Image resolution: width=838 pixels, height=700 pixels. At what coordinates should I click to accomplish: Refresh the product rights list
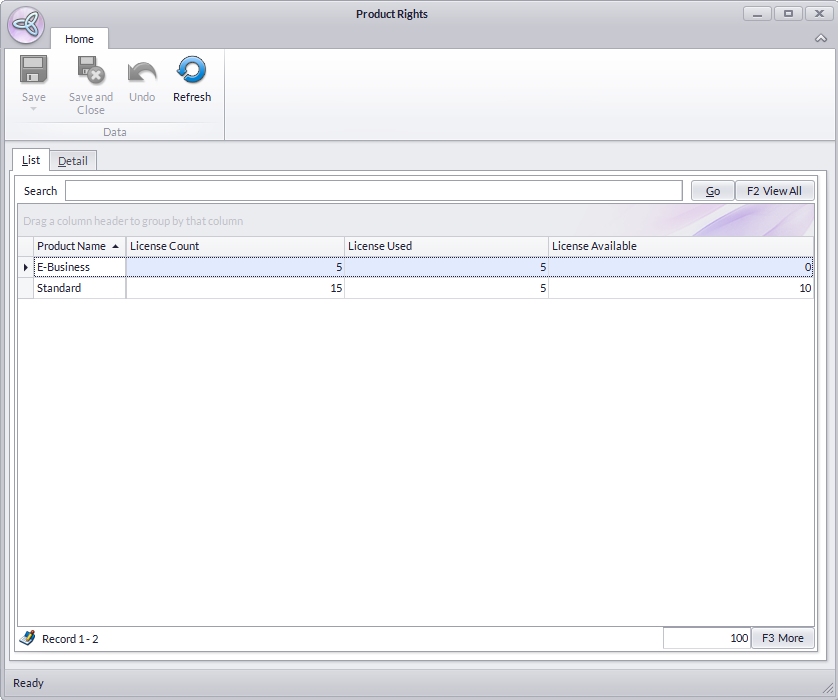click(x=191, y=80)
